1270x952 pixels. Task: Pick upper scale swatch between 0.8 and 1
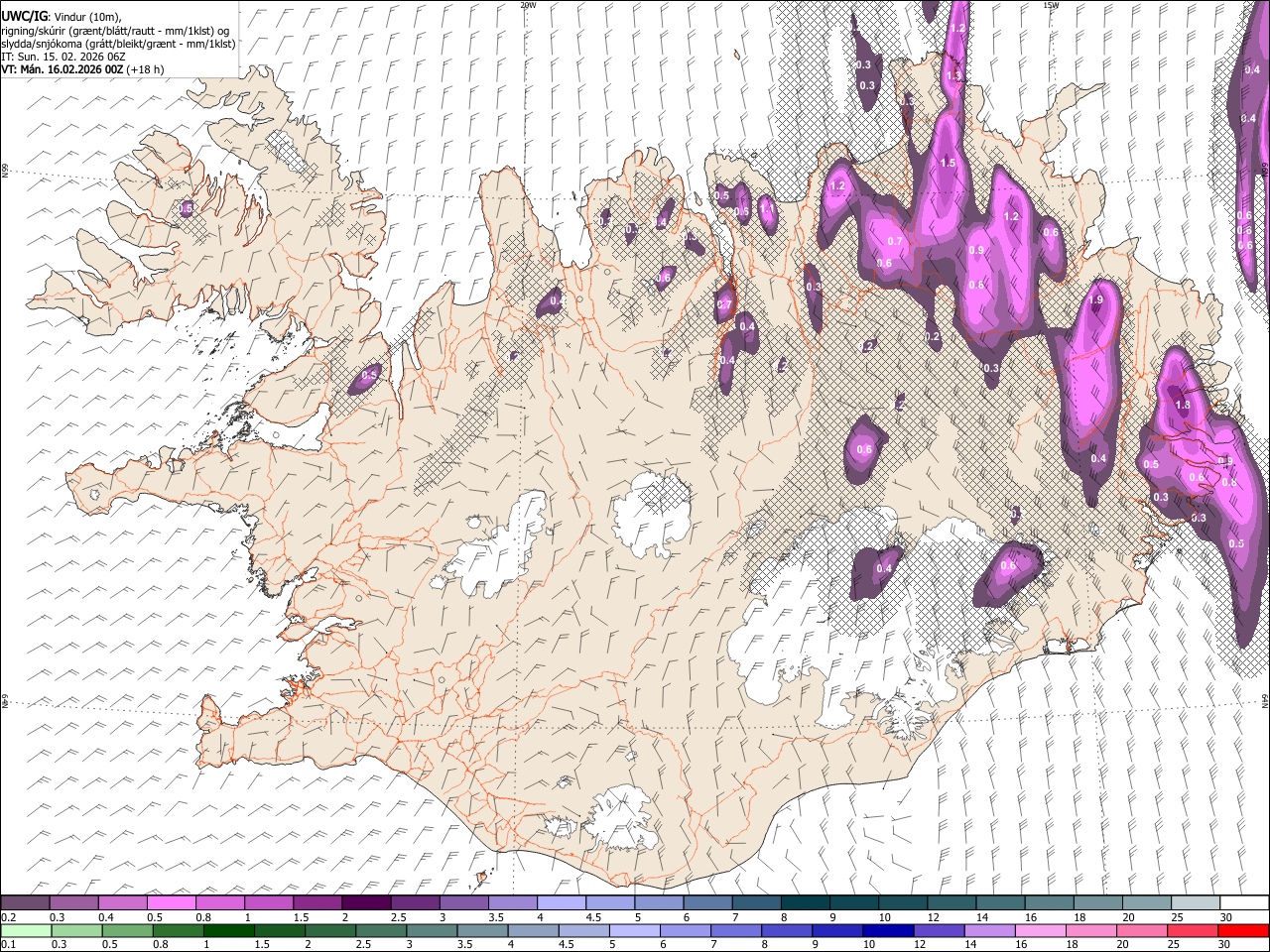(x=220, y=903)
